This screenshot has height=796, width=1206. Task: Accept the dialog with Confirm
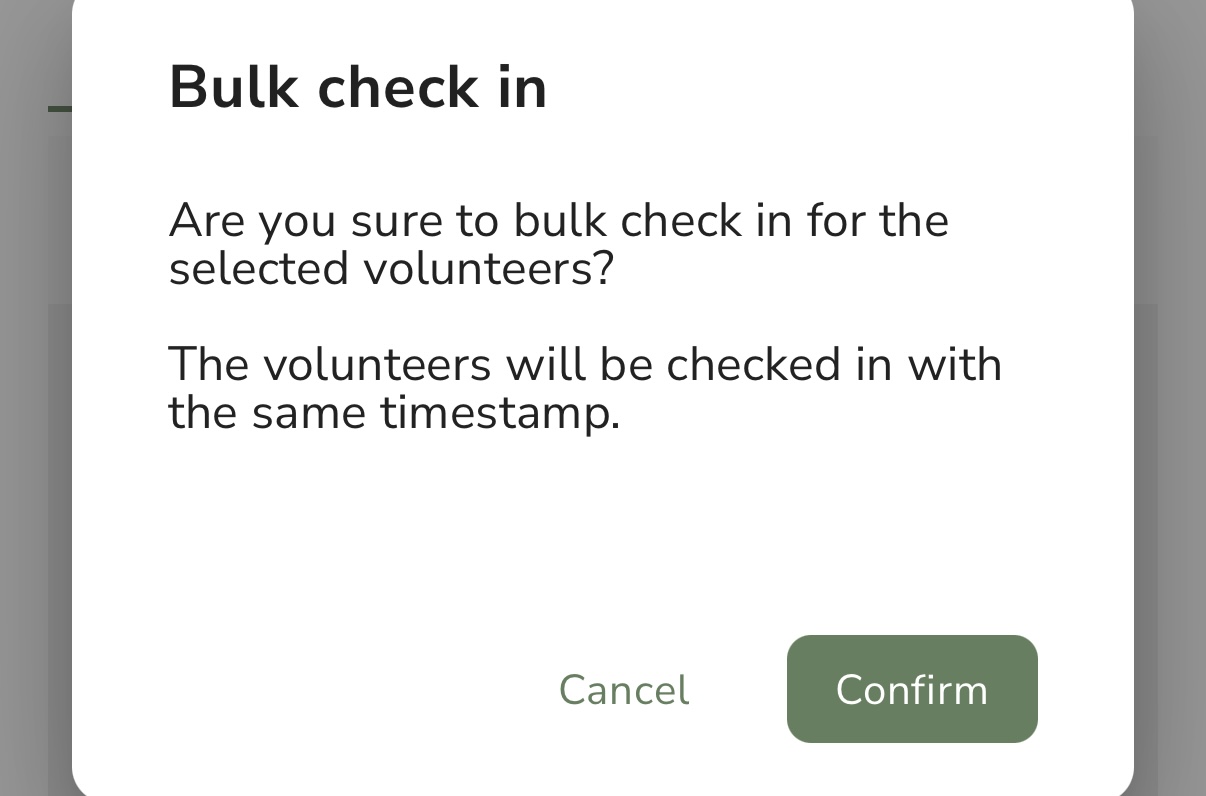[912, 689]
